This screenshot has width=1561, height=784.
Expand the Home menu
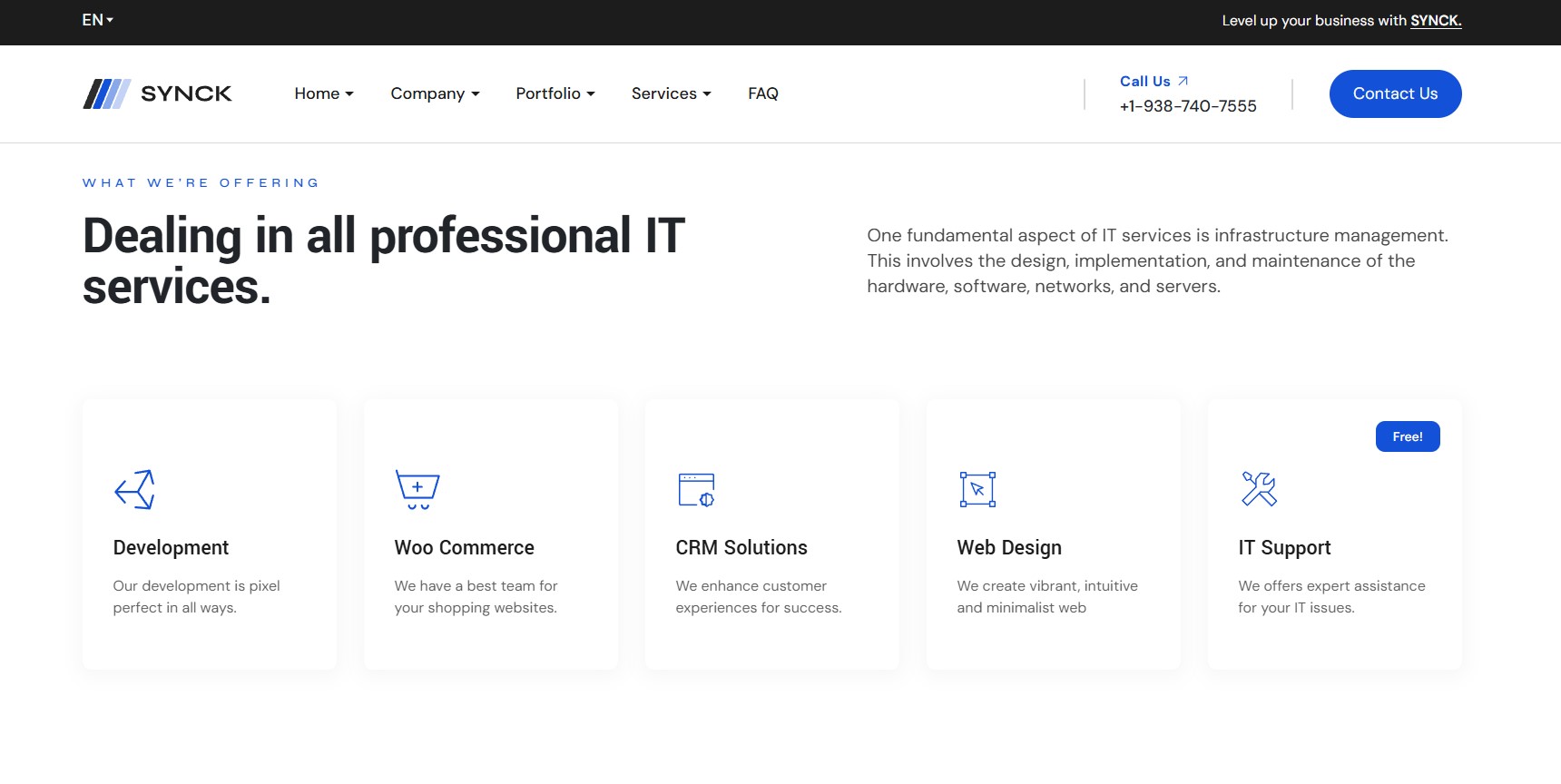click(324, 93)
